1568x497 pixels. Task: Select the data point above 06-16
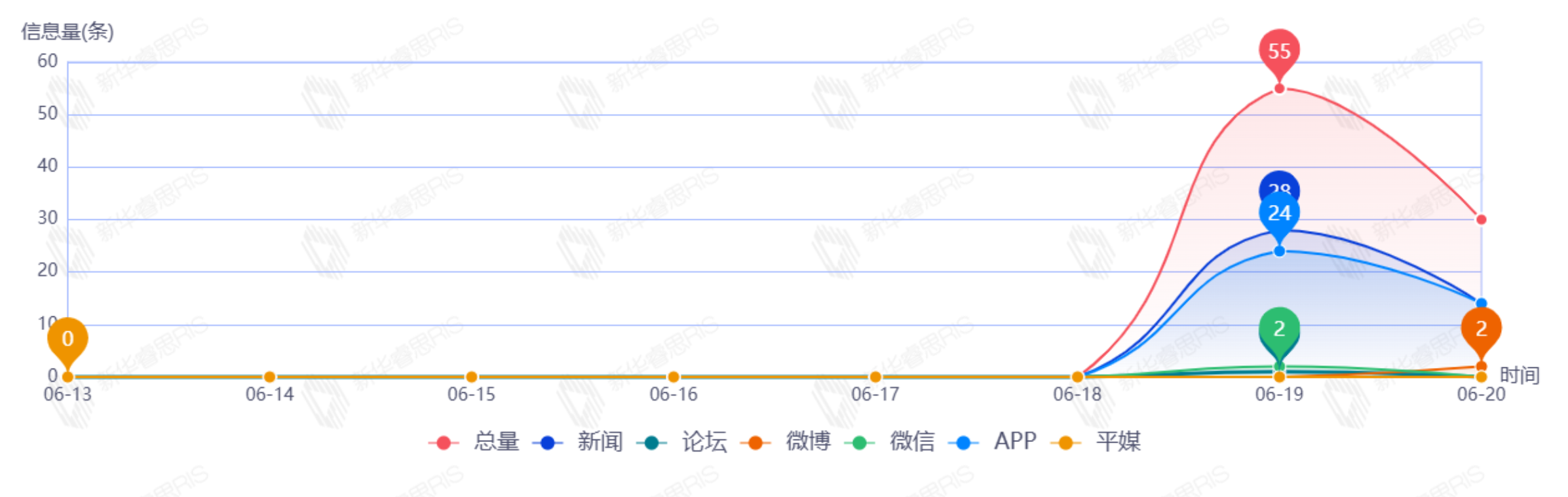pos(673,377)
